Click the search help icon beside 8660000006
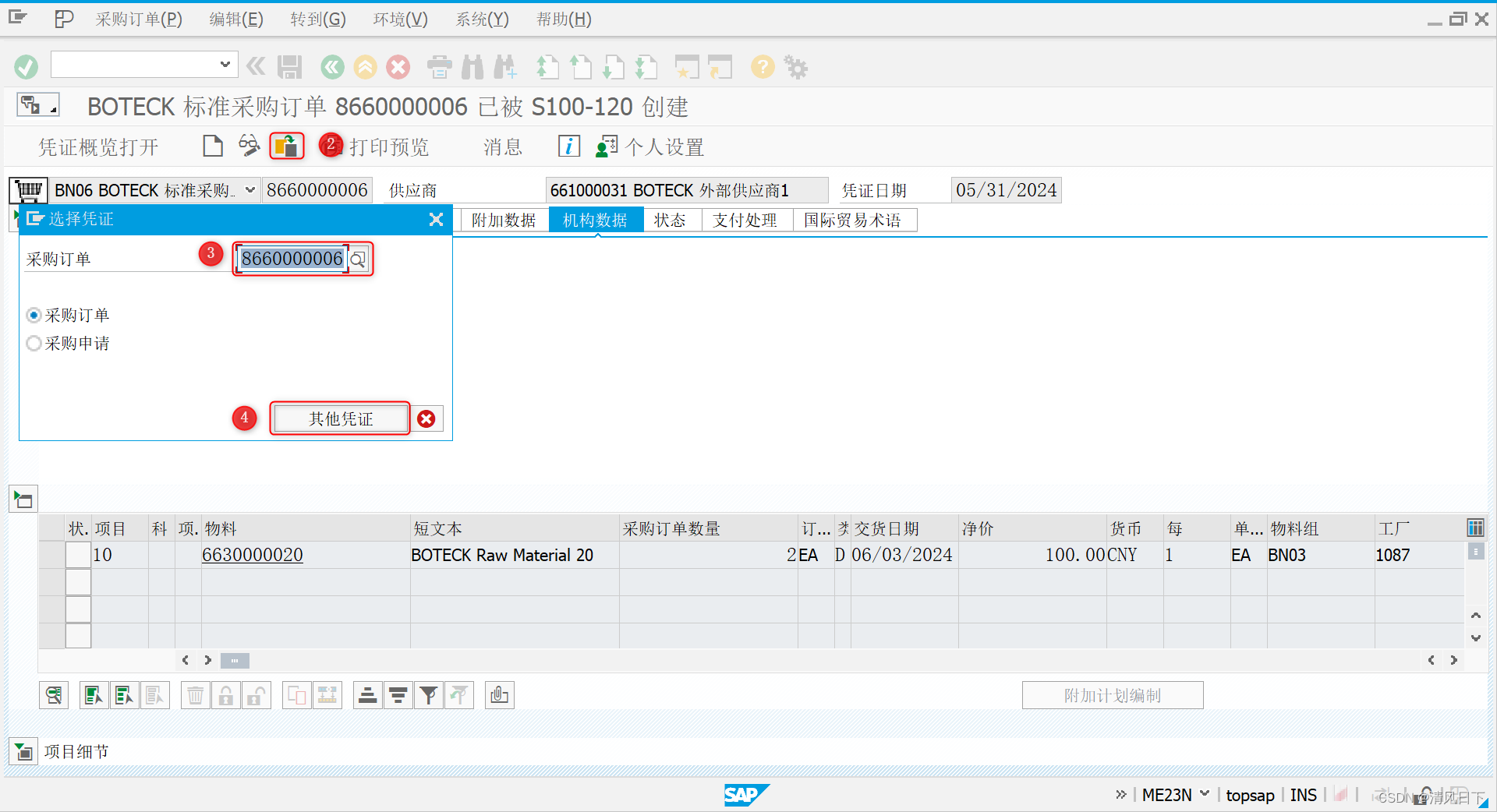This screenshot has width=1497, height=812. pos(358,259)
